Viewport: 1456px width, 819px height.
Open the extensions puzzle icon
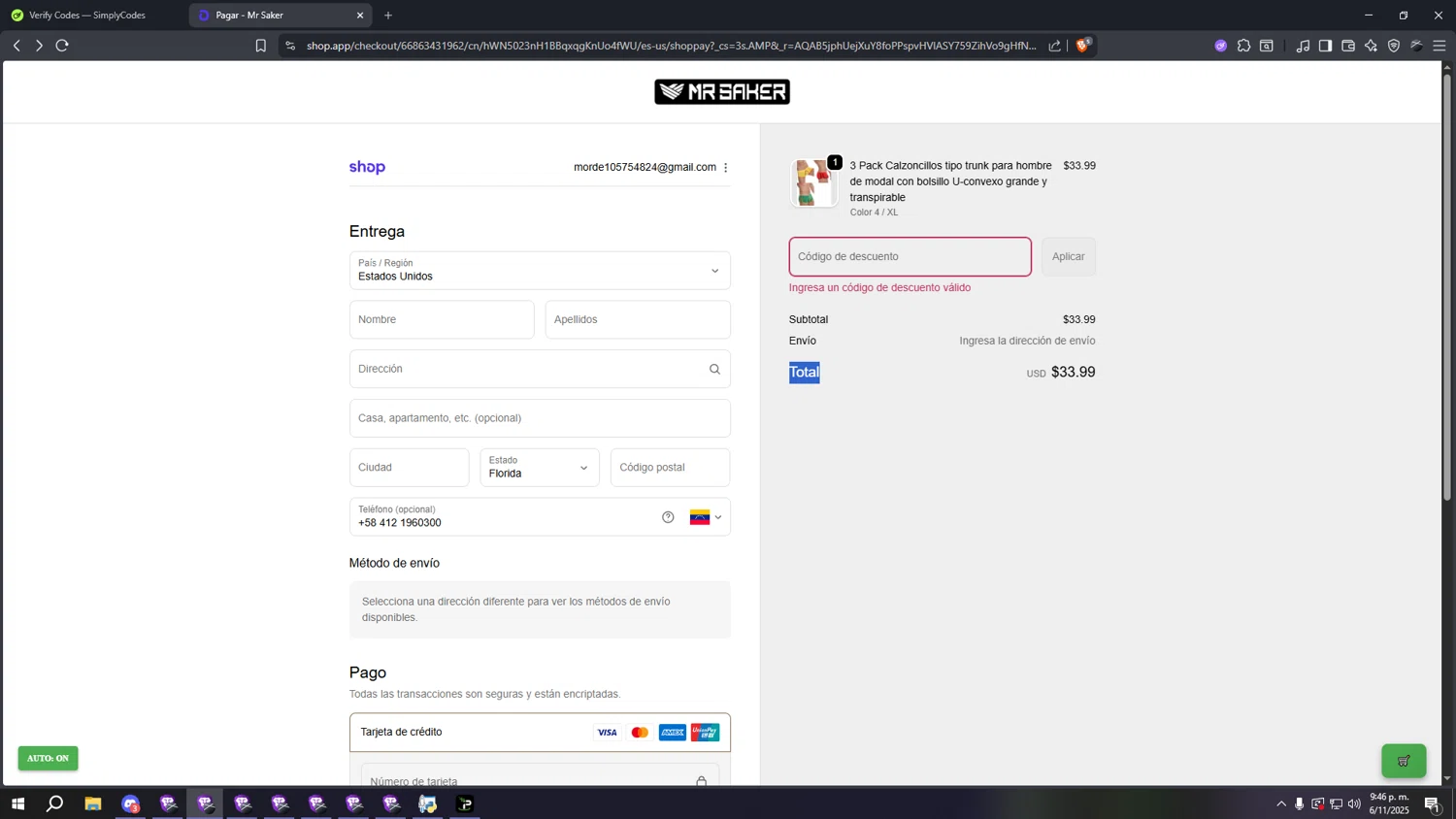(1243, 46)
